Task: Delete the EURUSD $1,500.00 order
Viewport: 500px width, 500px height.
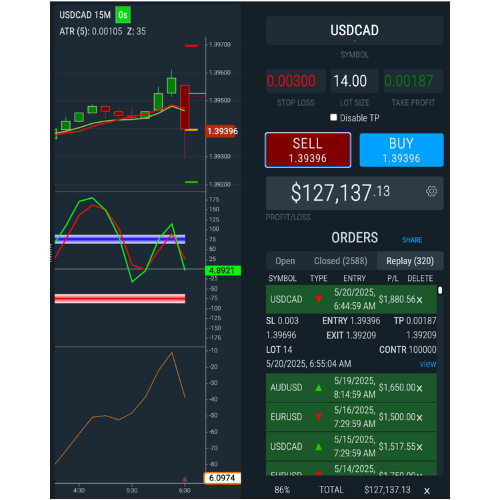Action: (x=420, y=418)
